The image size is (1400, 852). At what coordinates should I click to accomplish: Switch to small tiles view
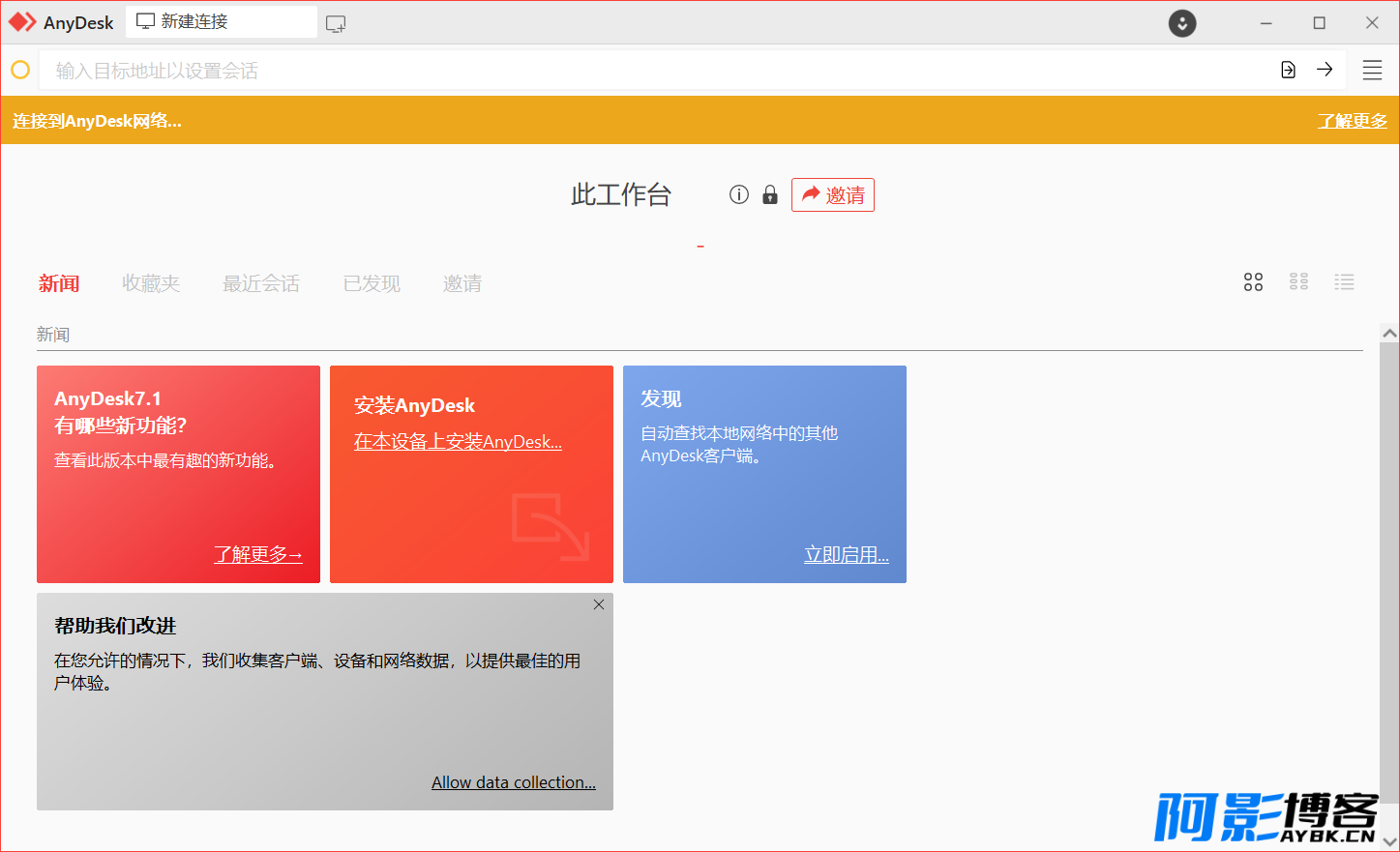click(1298, 282)
